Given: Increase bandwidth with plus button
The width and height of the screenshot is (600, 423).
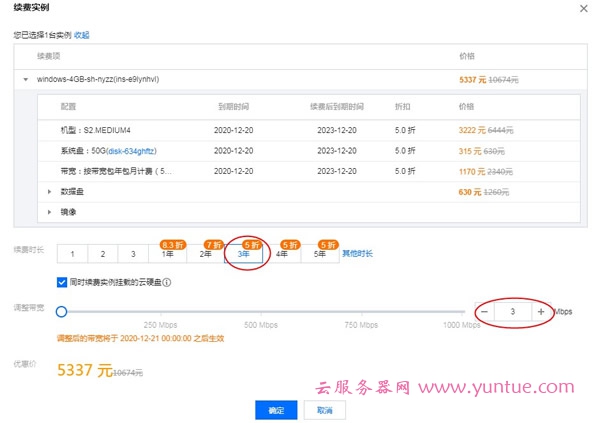Looking at the screenshot, I should (x=541, y=312).
